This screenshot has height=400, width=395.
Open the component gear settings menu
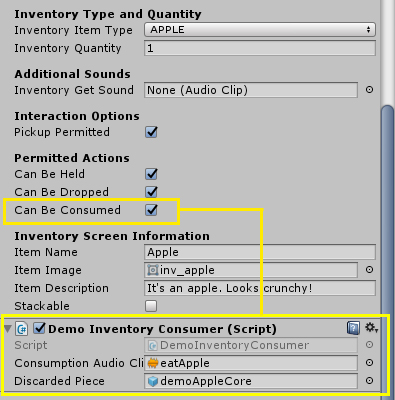[371, 328]
